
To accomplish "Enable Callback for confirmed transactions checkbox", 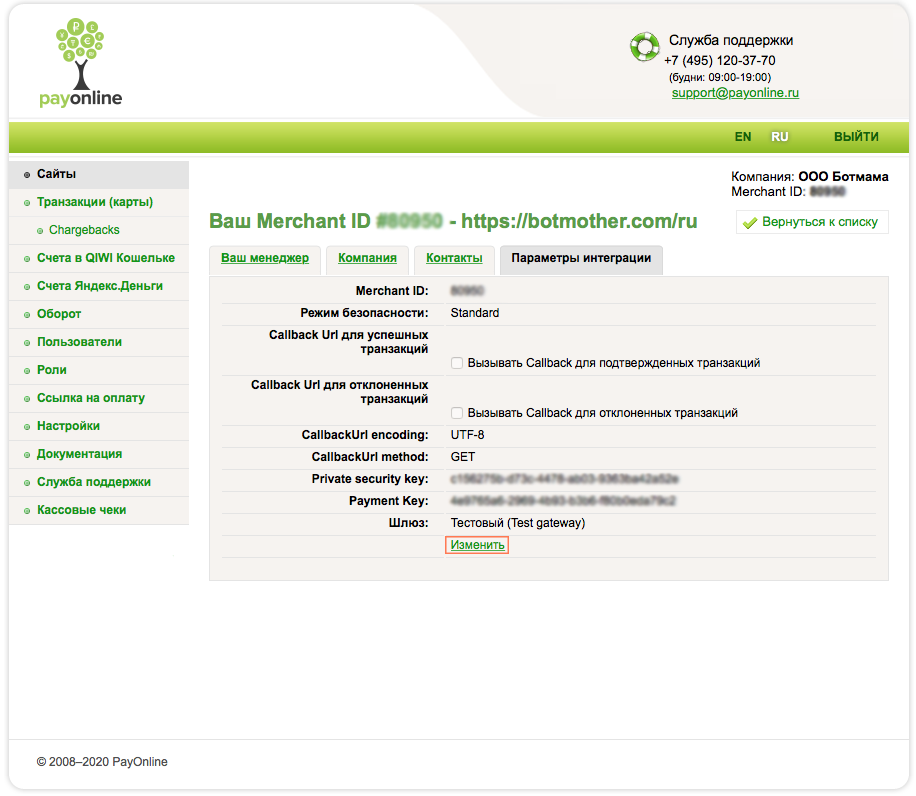I will pos(457,363).
